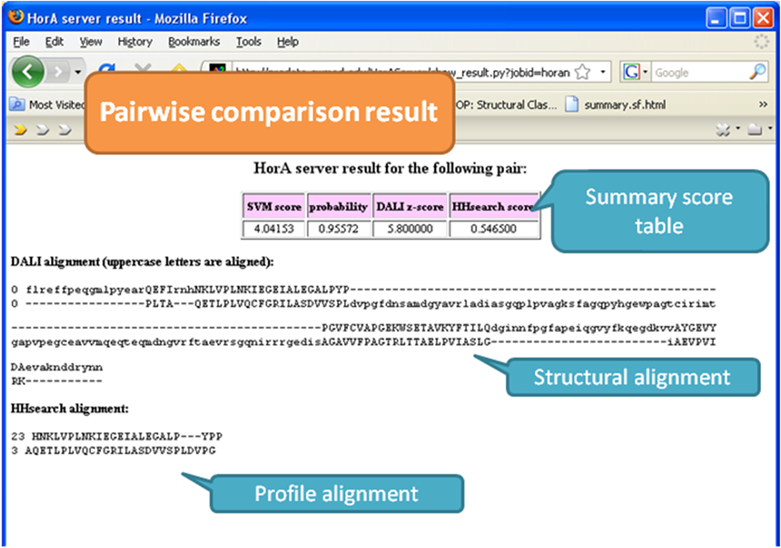
Task: Click the tools icon at right of lower toolbar
Action: (723, 129)
